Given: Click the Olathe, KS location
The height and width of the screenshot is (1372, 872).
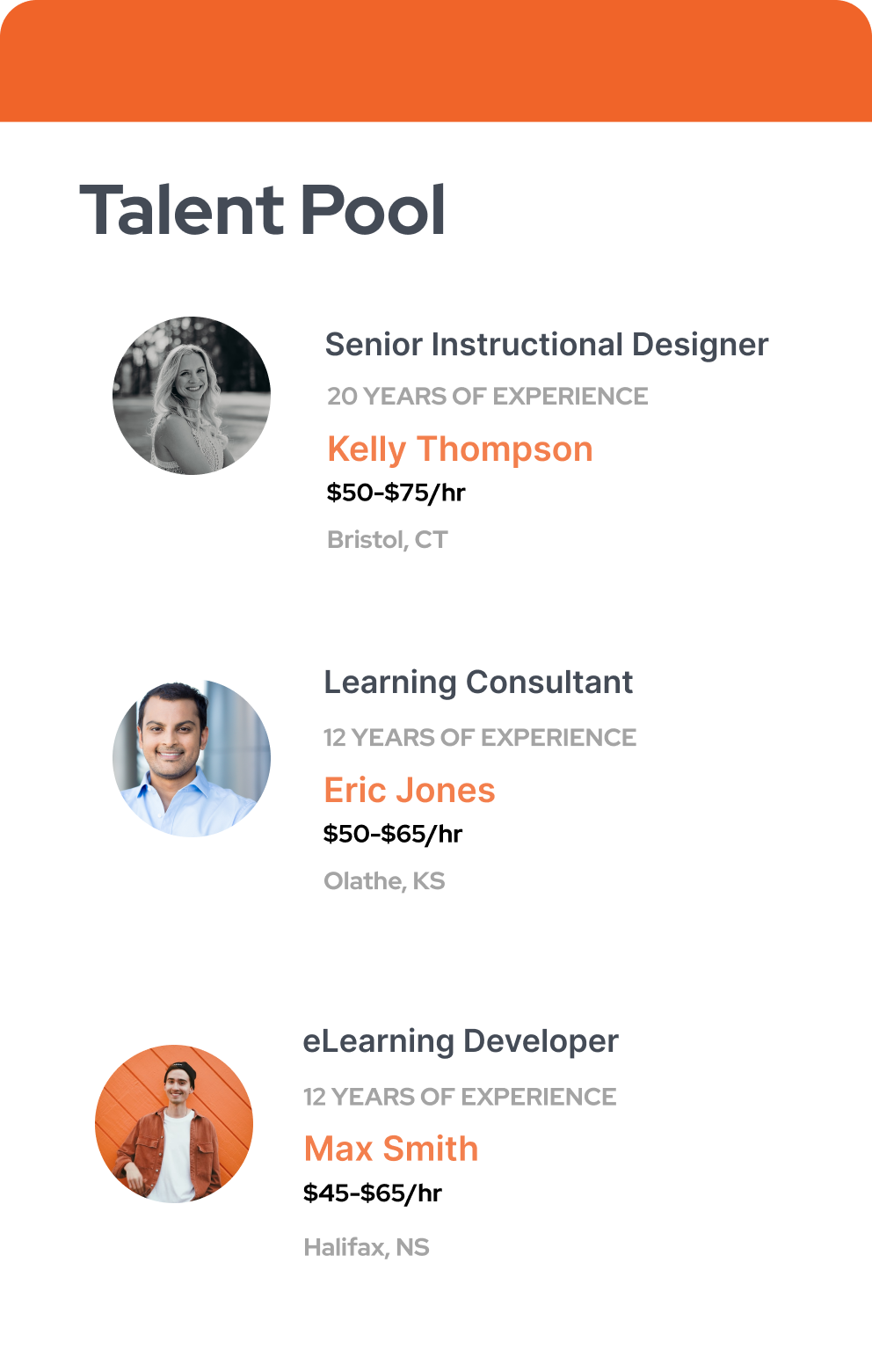Looking at the screenshot, I should 384,880.
